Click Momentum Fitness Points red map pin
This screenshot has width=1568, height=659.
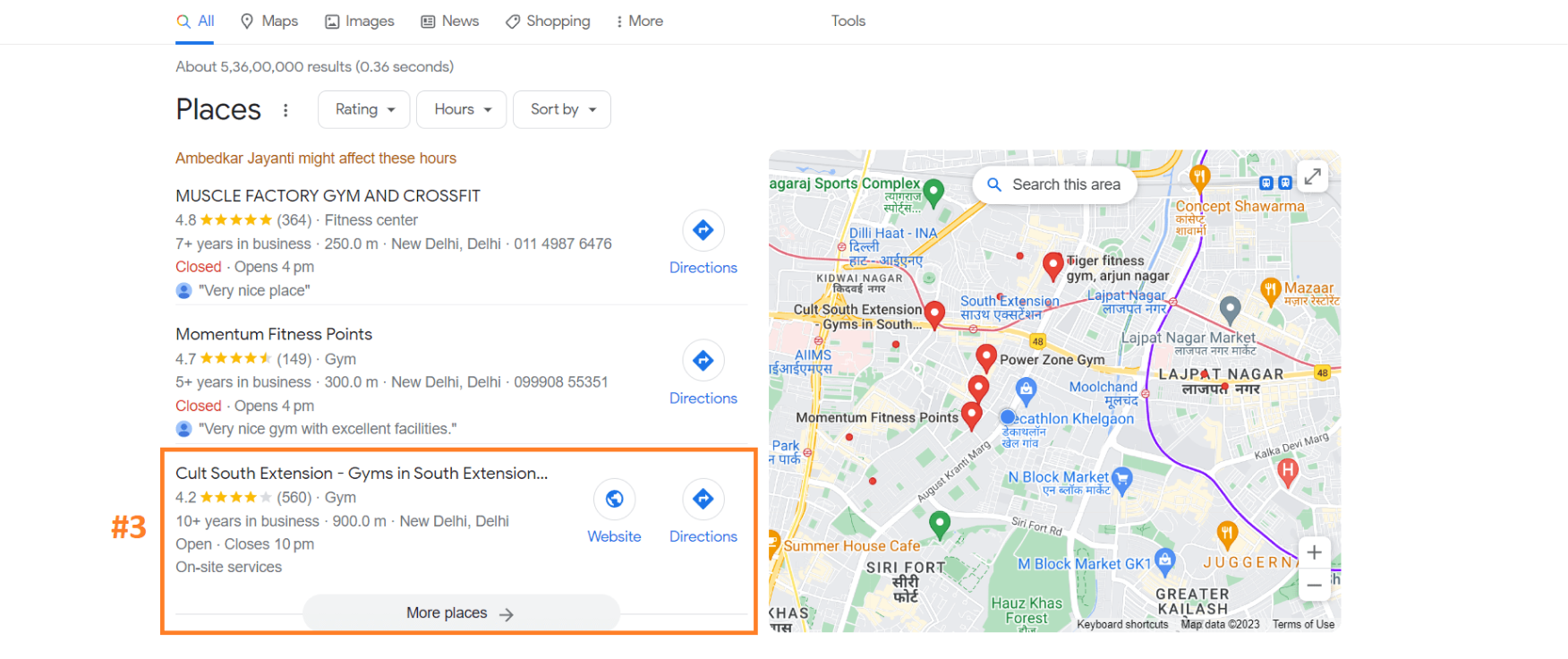(x=971, y=416)
